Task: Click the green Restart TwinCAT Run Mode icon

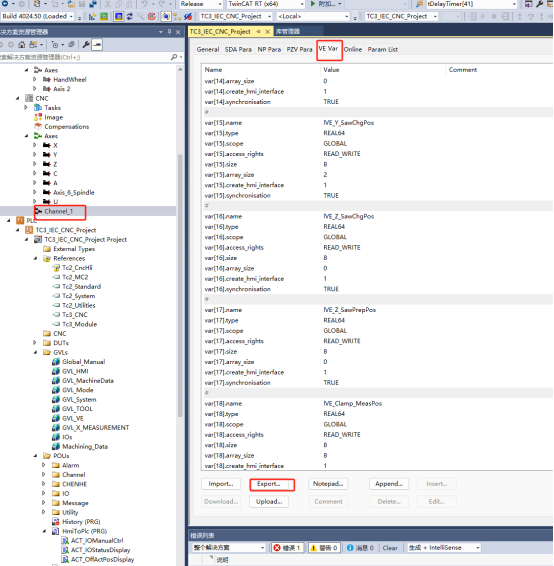Action: pos(104,17)
